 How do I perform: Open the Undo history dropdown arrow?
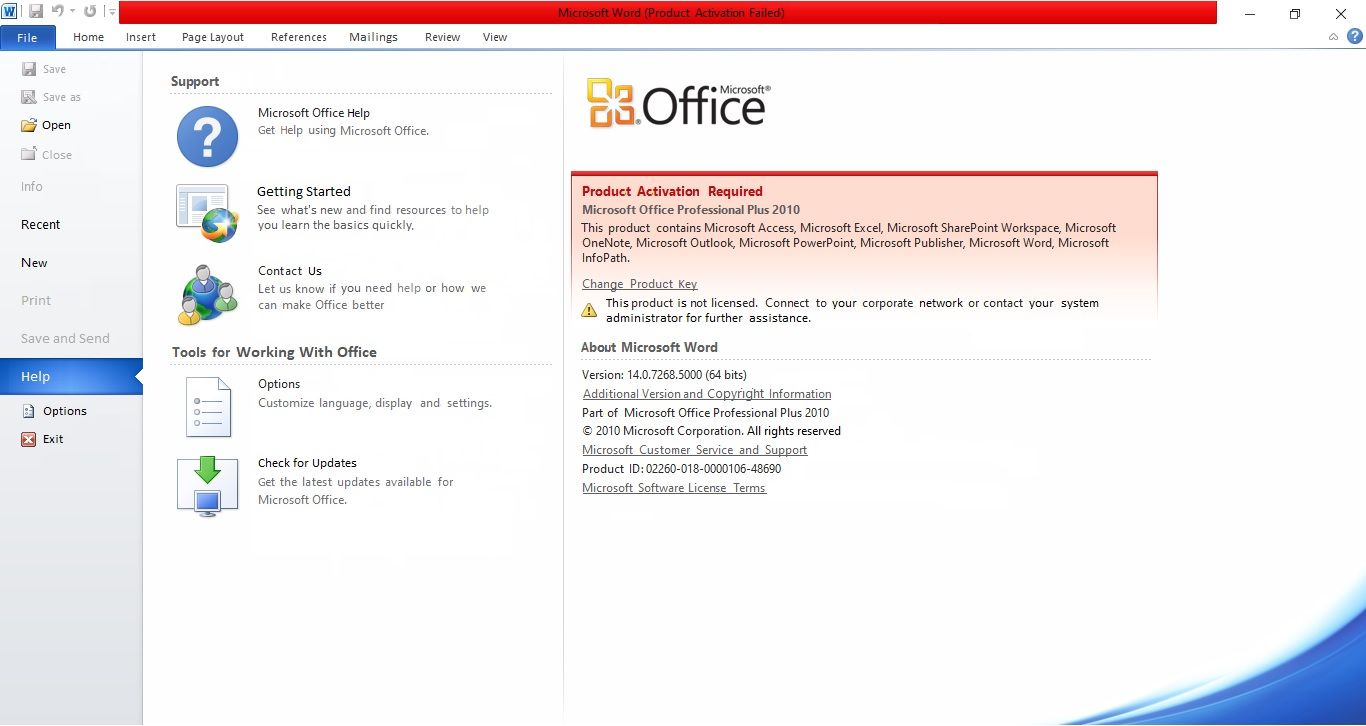click(72, 12)
